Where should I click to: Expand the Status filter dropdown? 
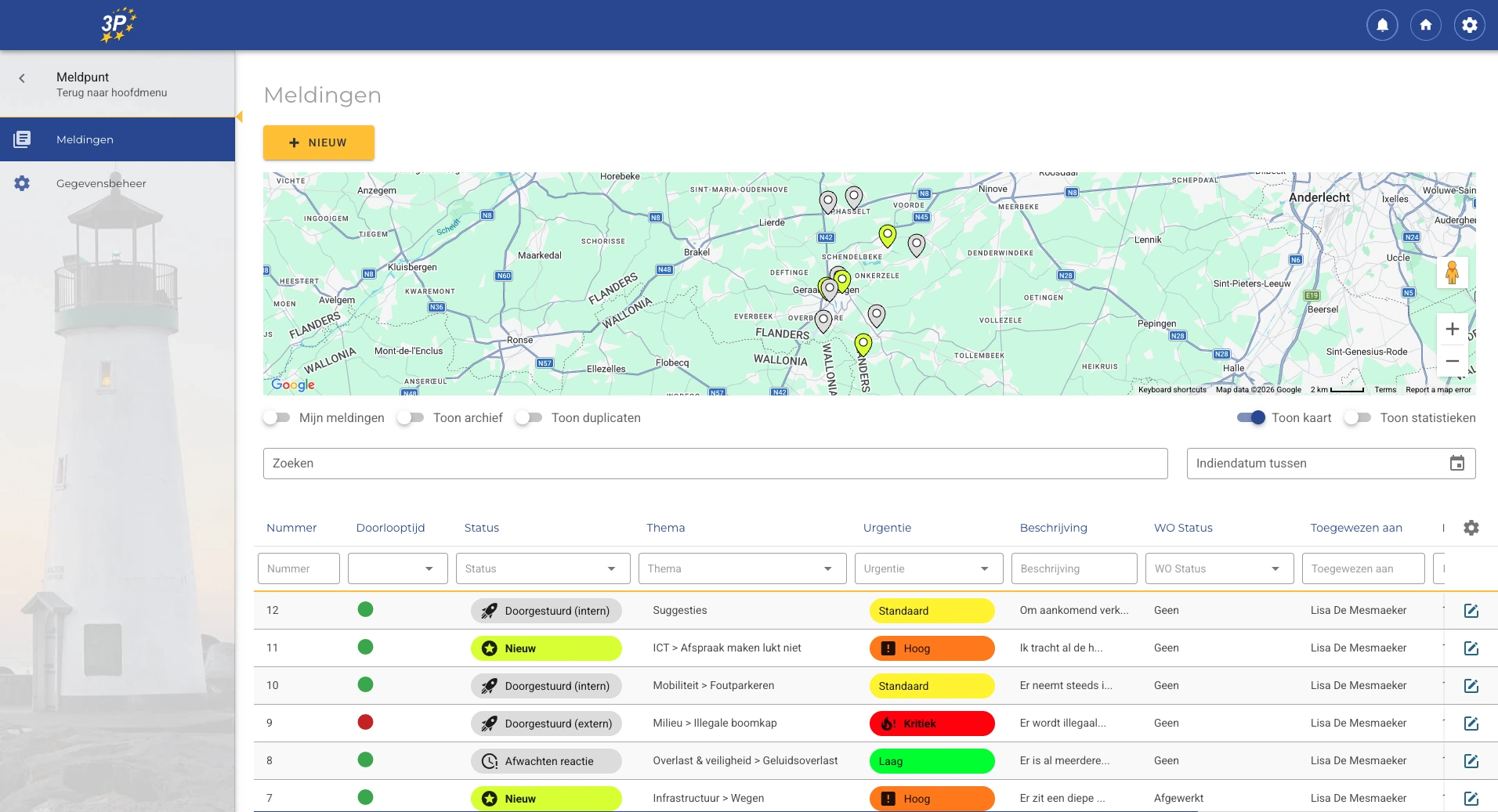pos(542,568)
